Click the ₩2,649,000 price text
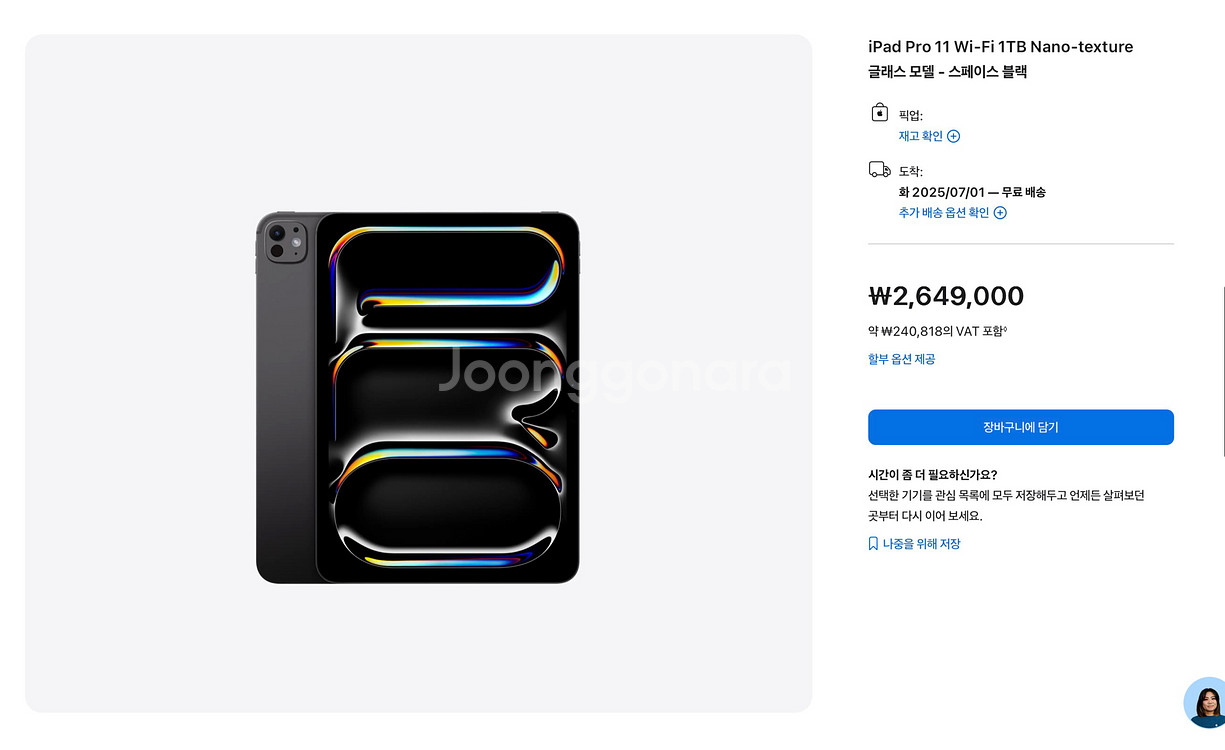This screenshot has height=750, width=1225. (x=946, y=296)
